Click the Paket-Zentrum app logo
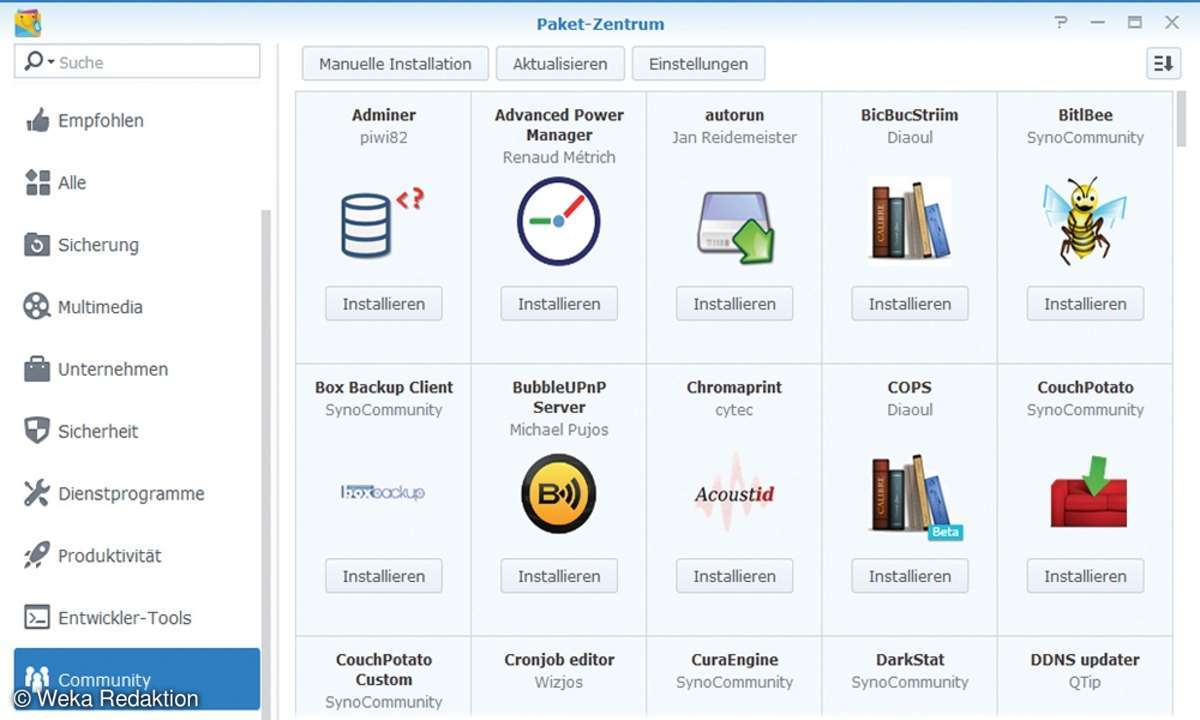The width and height of the screenshot is (1200, 720). 28,23
